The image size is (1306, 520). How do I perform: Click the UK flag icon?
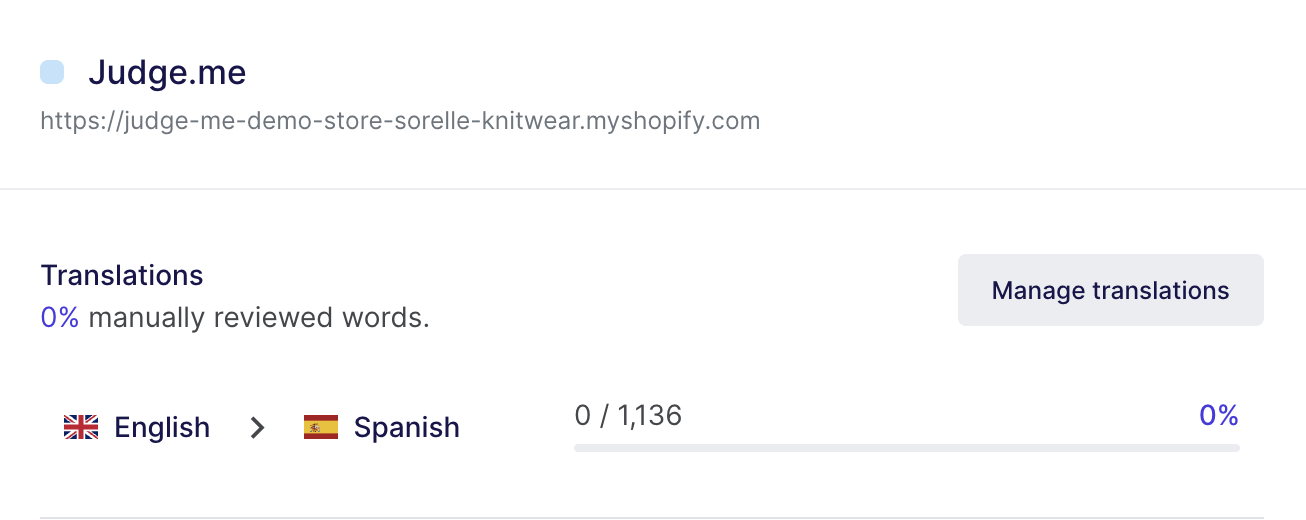pyautogui.click(x=81, y=428)
